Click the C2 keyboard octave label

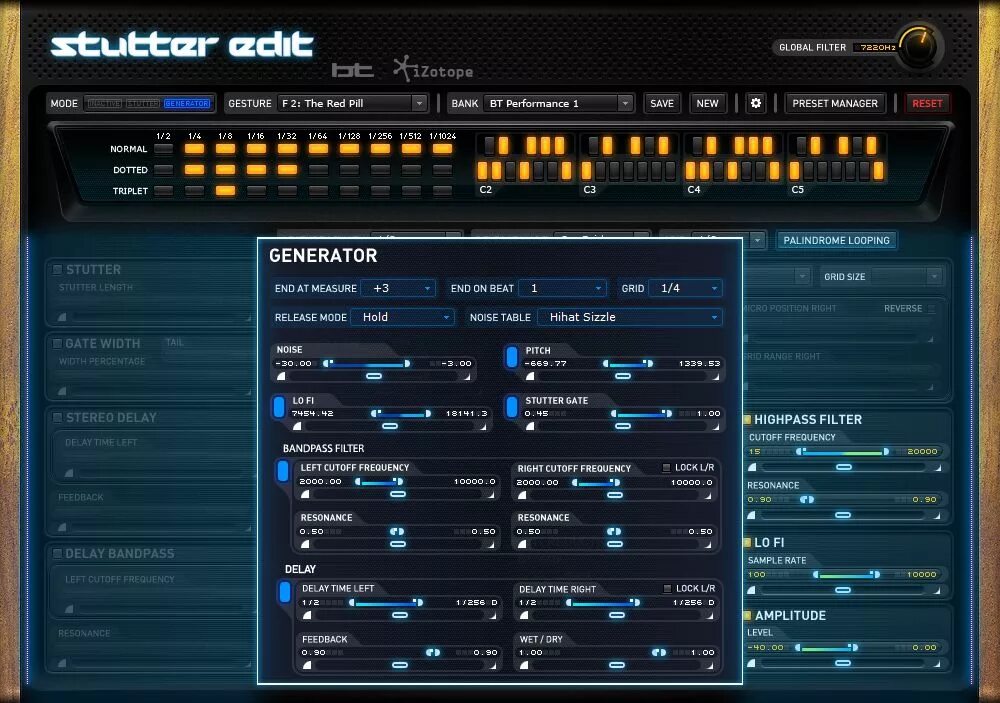click(486, 189)
